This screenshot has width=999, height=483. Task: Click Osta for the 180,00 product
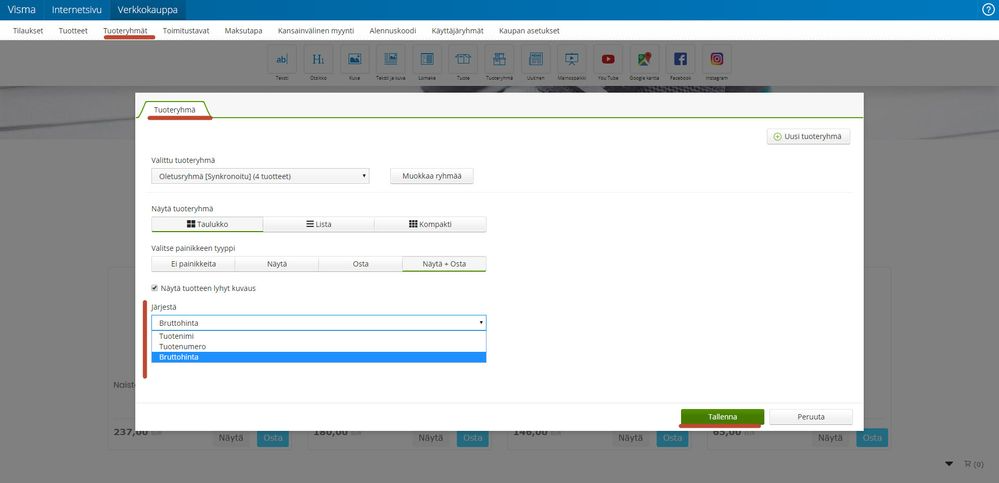tap(473, 438)
